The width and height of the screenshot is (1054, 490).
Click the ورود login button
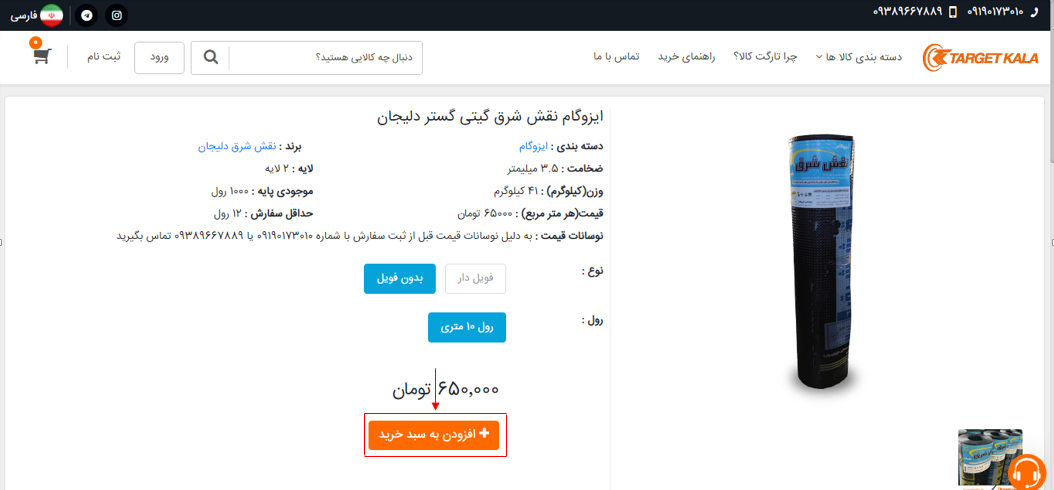click(159, 58)
